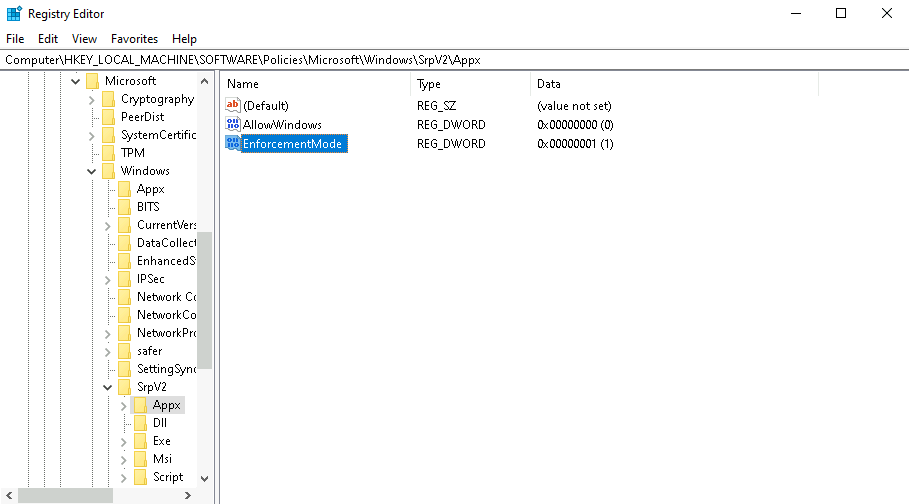Select the Cryptography folder icon
Image resolution: width=909 pixels, height=504 pixels.
108,99
